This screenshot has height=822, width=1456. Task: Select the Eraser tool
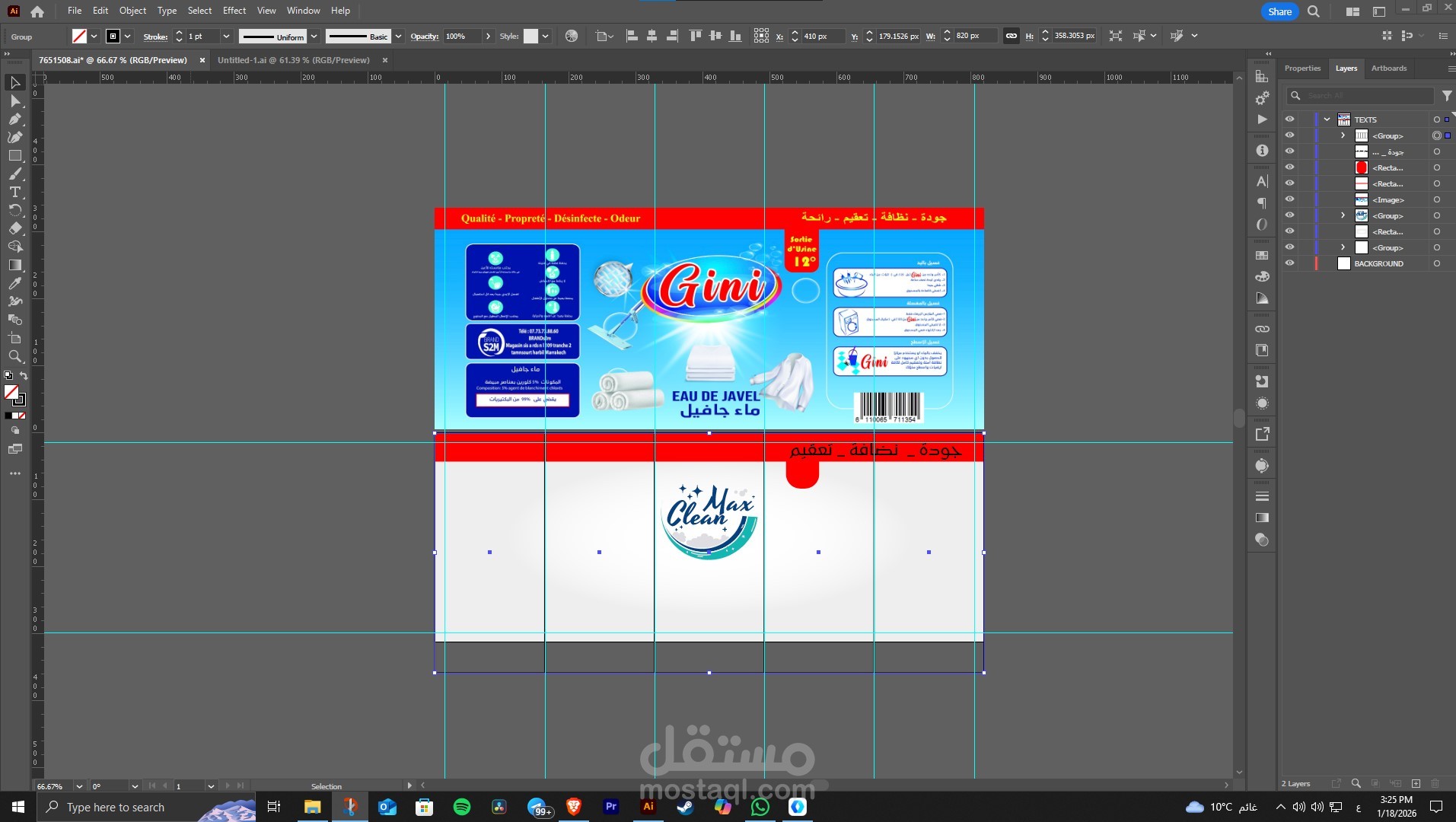click(x=14, y=228)
